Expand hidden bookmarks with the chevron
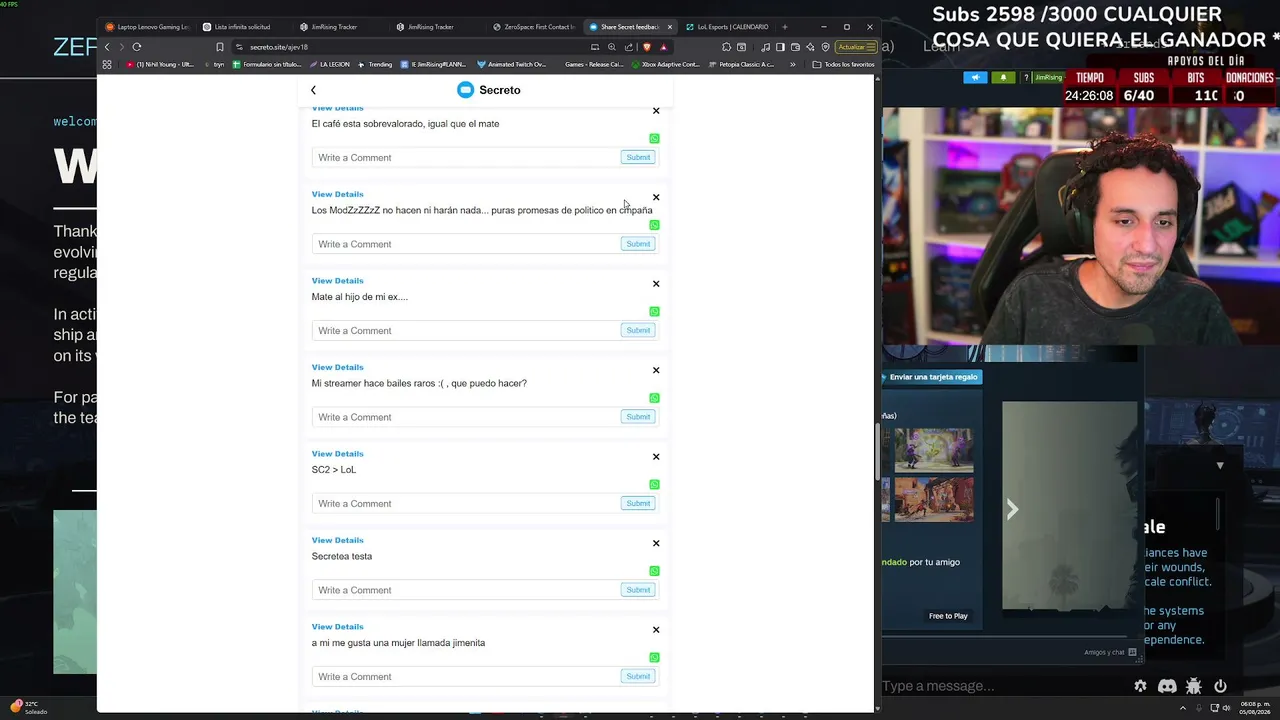The image size is (1280, 720). point(793,65)
